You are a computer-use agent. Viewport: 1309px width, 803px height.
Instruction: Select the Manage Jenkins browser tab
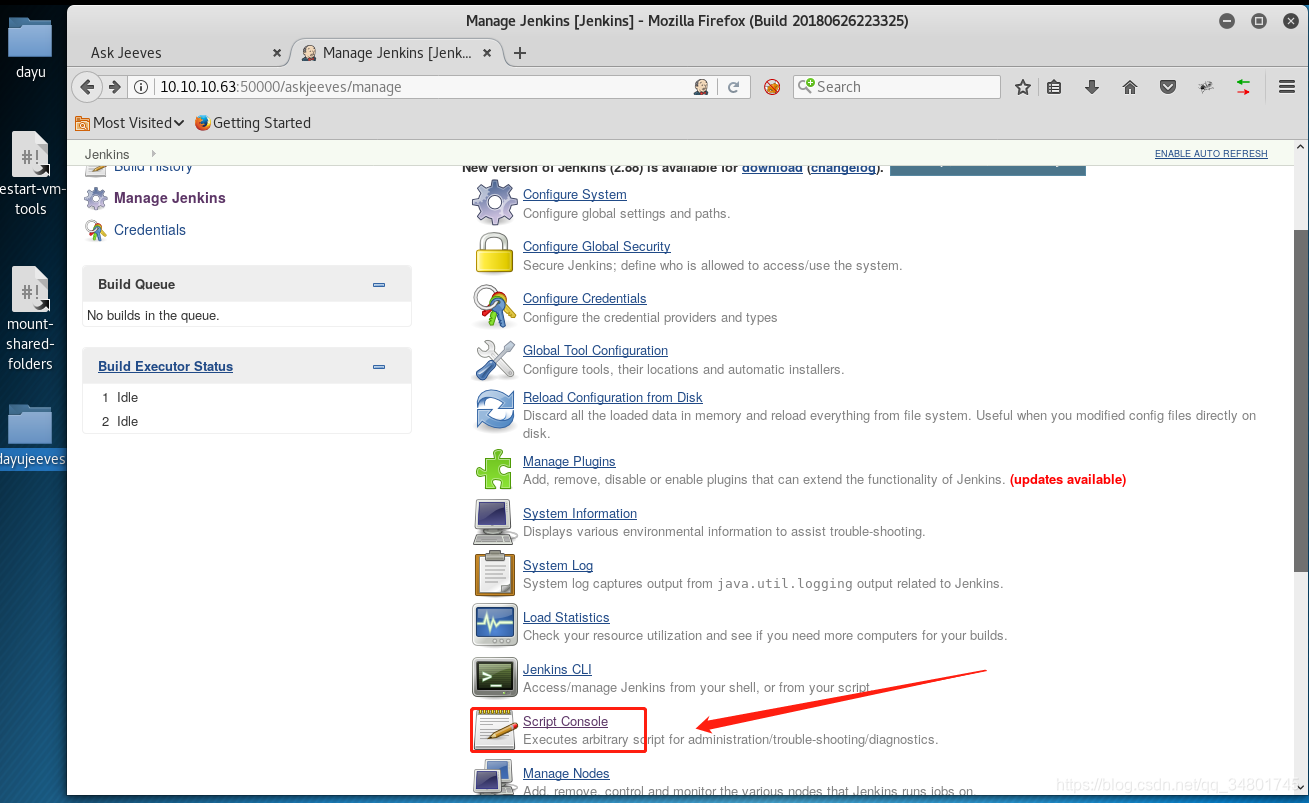(396, 53)
